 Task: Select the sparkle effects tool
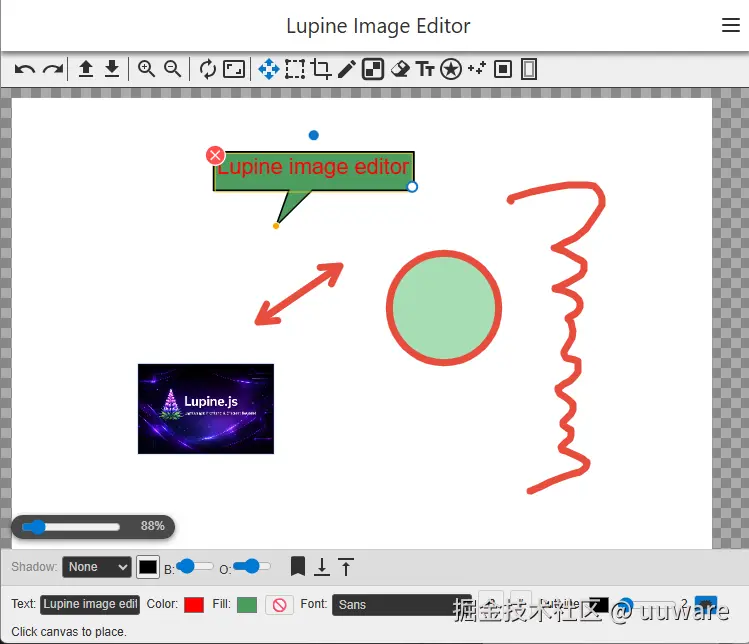(x=477, y=68)
